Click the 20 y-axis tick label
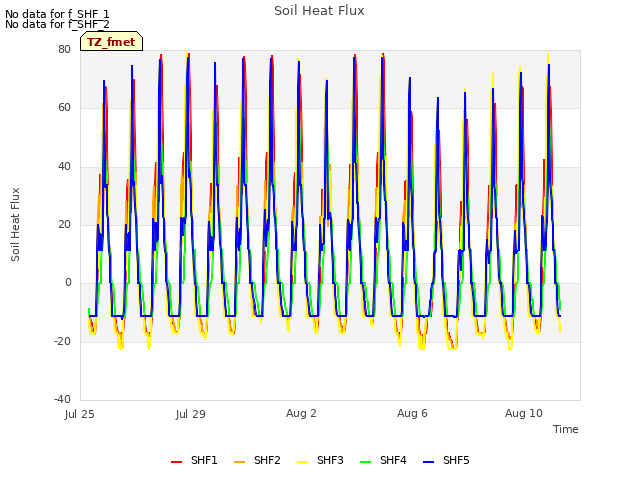 point(64,224)
